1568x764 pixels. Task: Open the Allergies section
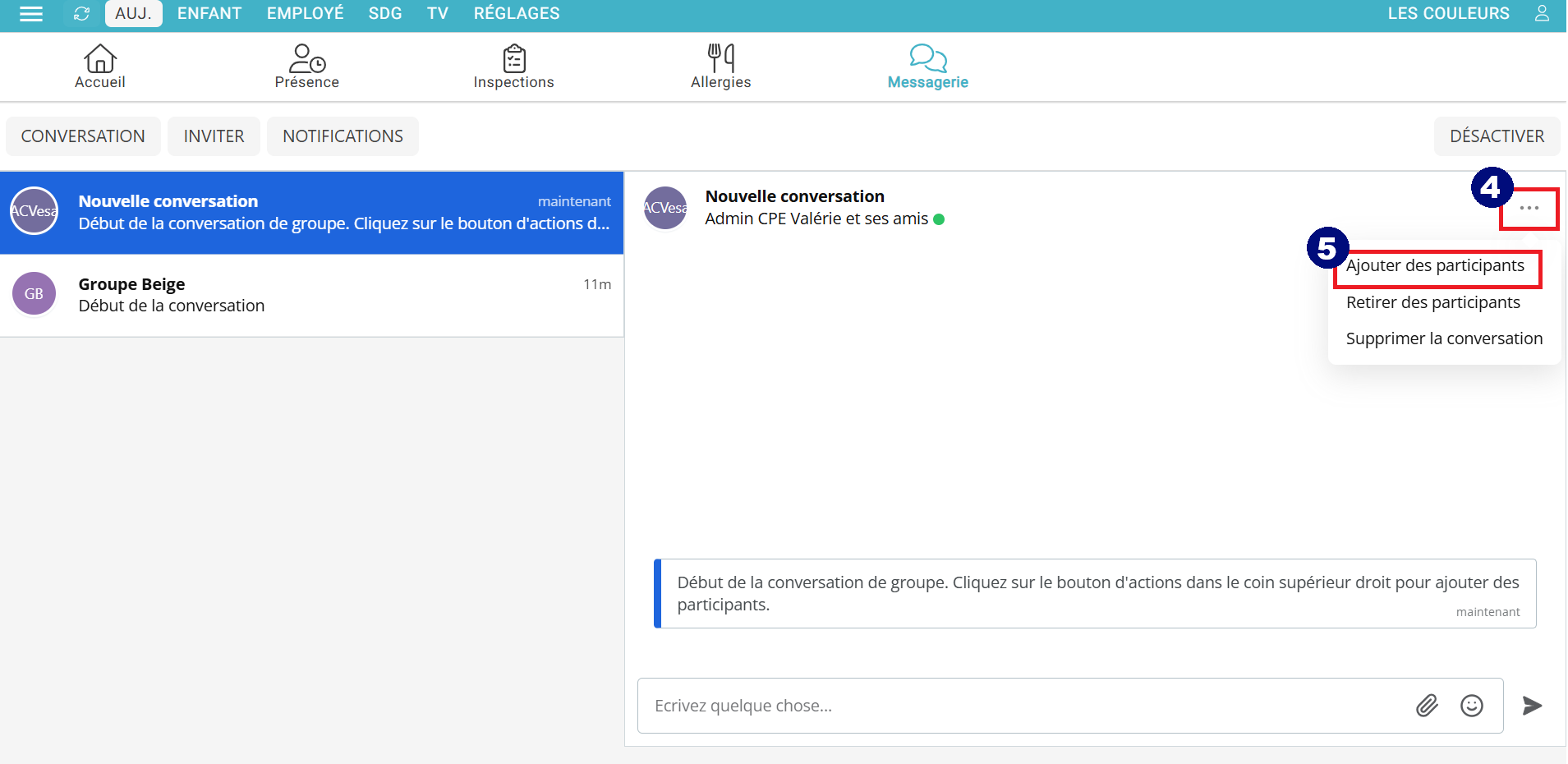tap(721, 66)
